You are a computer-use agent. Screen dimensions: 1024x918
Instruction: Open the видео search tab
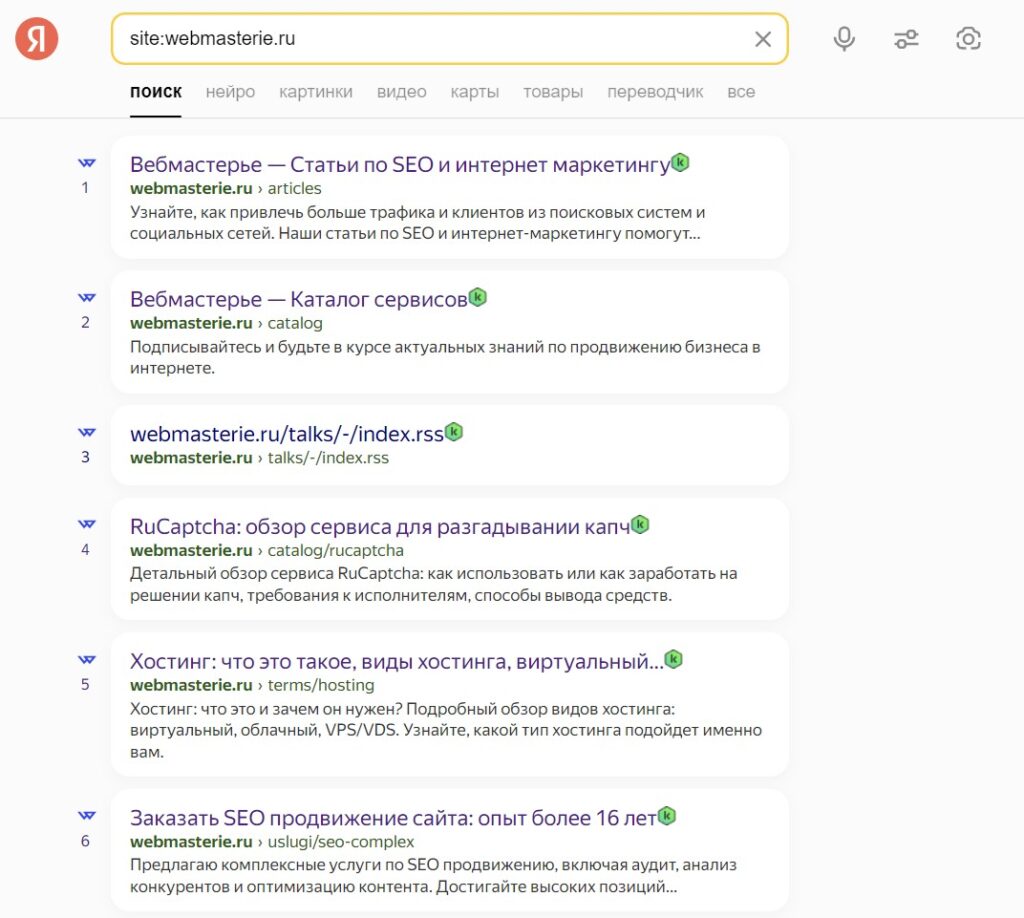coord(401,91)
